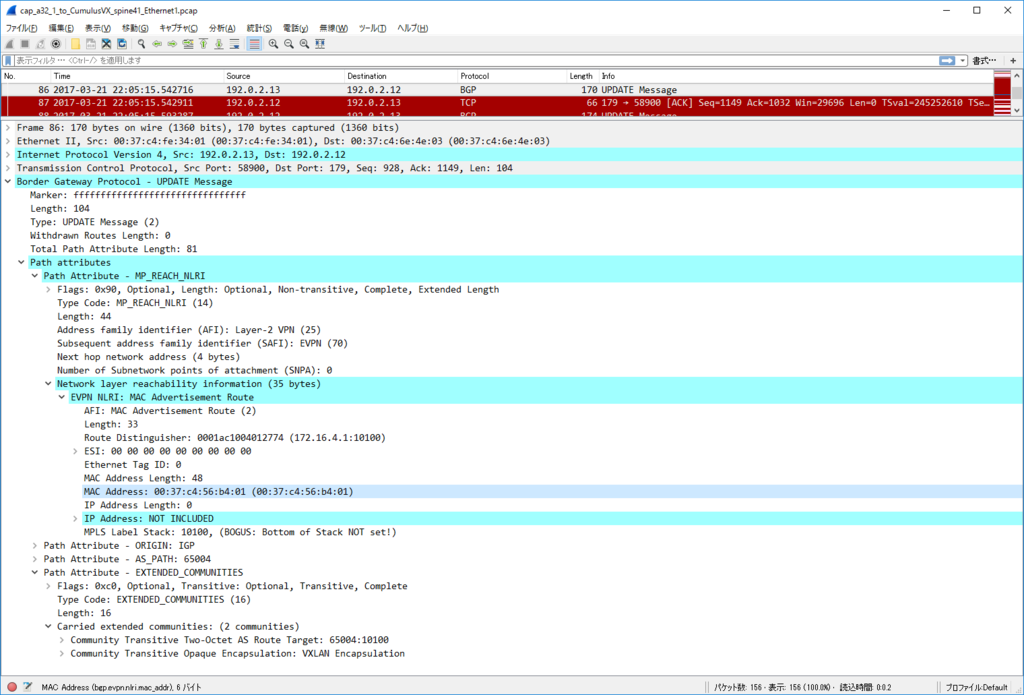Image resolution: width=1024 pixels, height=695 pixels.
Task: Go back in packet history arrow
Action: pyautogui.click(x=157, y=44)
